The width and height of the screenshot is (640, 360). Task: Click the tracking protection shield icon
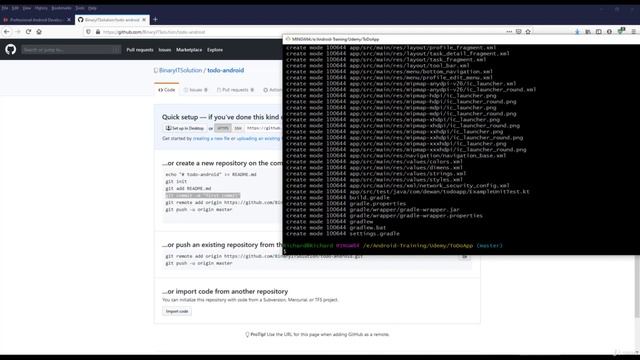pos(89,32)
